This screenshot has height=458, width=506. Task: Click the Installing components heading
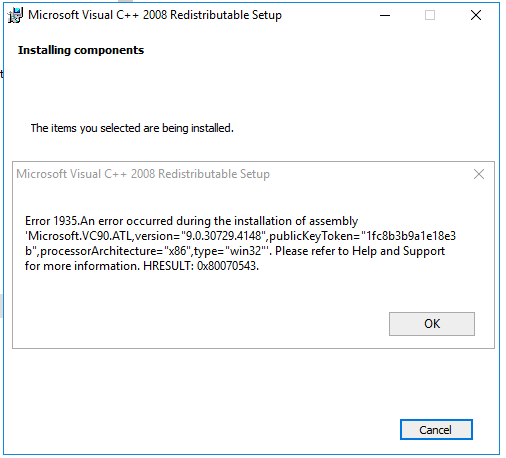coord(81,50)
